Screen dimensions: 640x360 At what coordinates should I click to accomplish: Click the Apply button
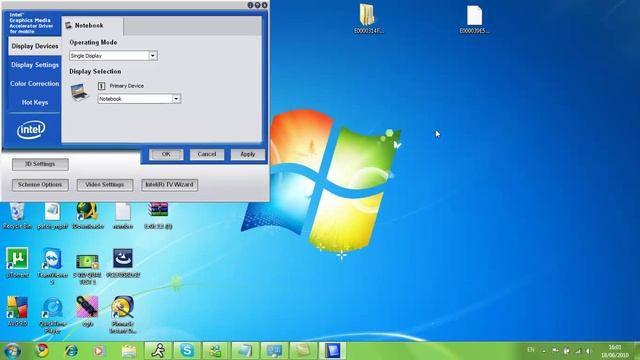247,154
